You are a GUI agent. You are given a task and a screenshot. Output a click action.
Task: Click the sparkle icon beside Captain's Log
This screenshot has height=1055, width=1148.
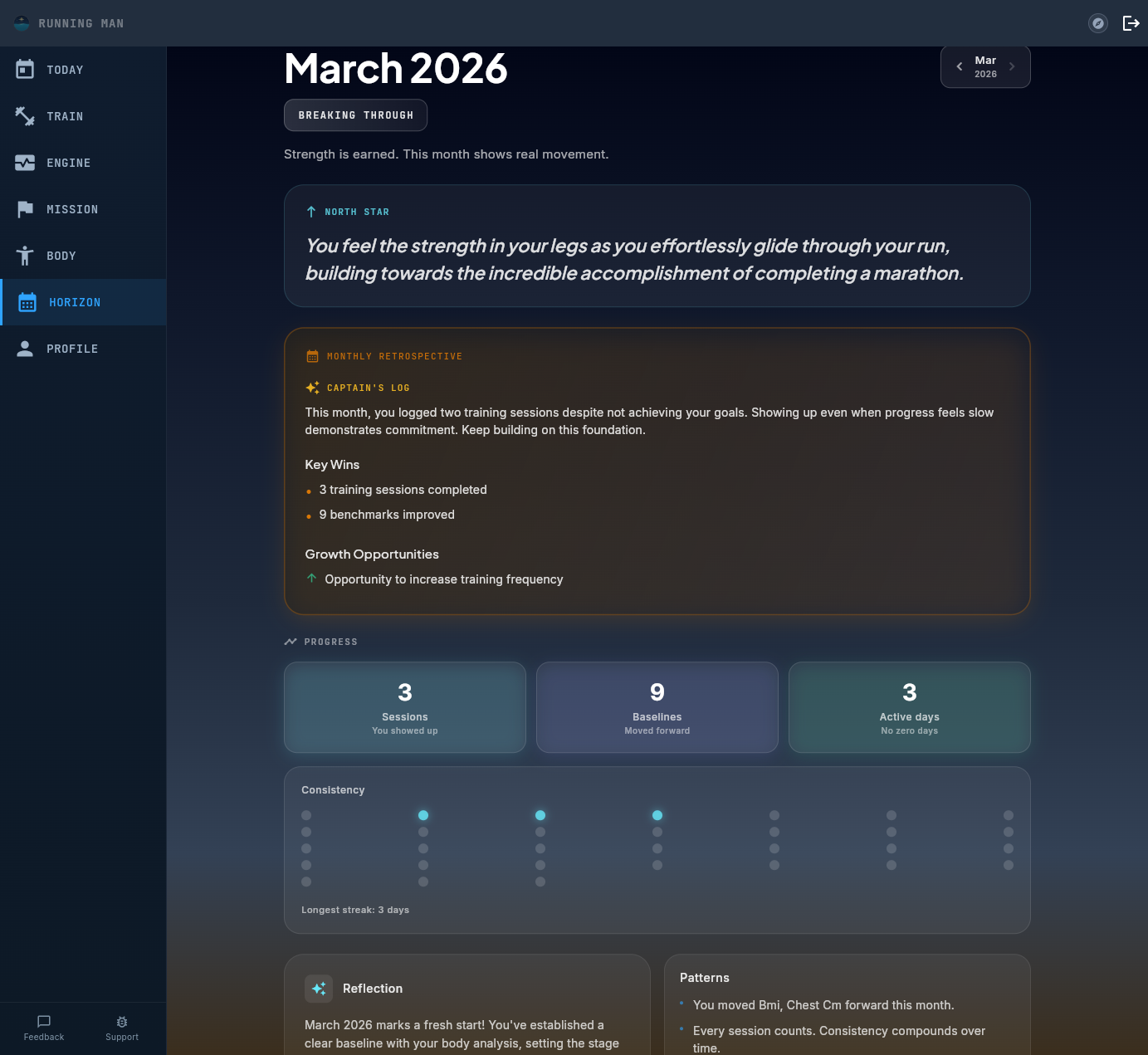coord(313,387)
